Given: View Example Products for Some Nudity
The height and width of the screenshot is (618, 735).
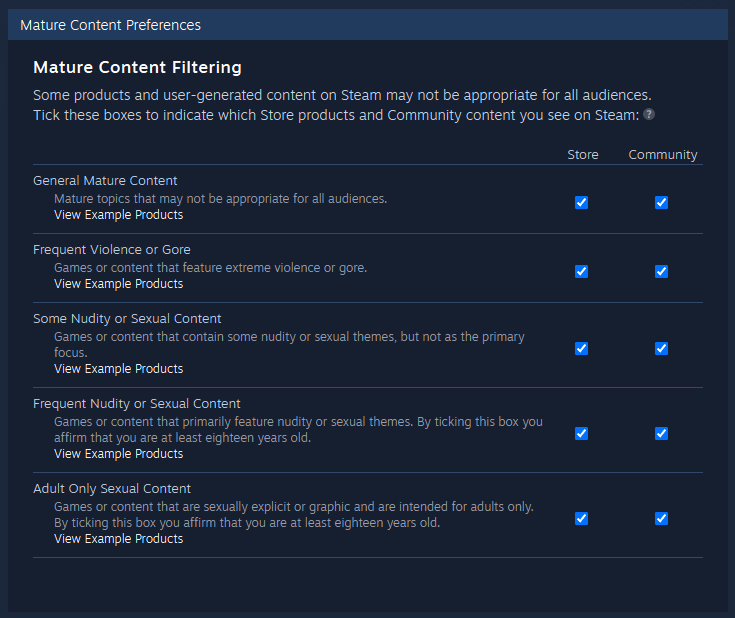Looking at the screenshot, I should coord(119,369).
